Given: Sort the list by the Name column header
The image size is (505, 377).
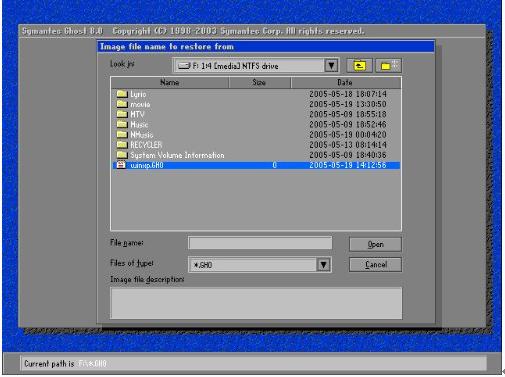Looking at the screenshot, I should [x=170, y=82].
